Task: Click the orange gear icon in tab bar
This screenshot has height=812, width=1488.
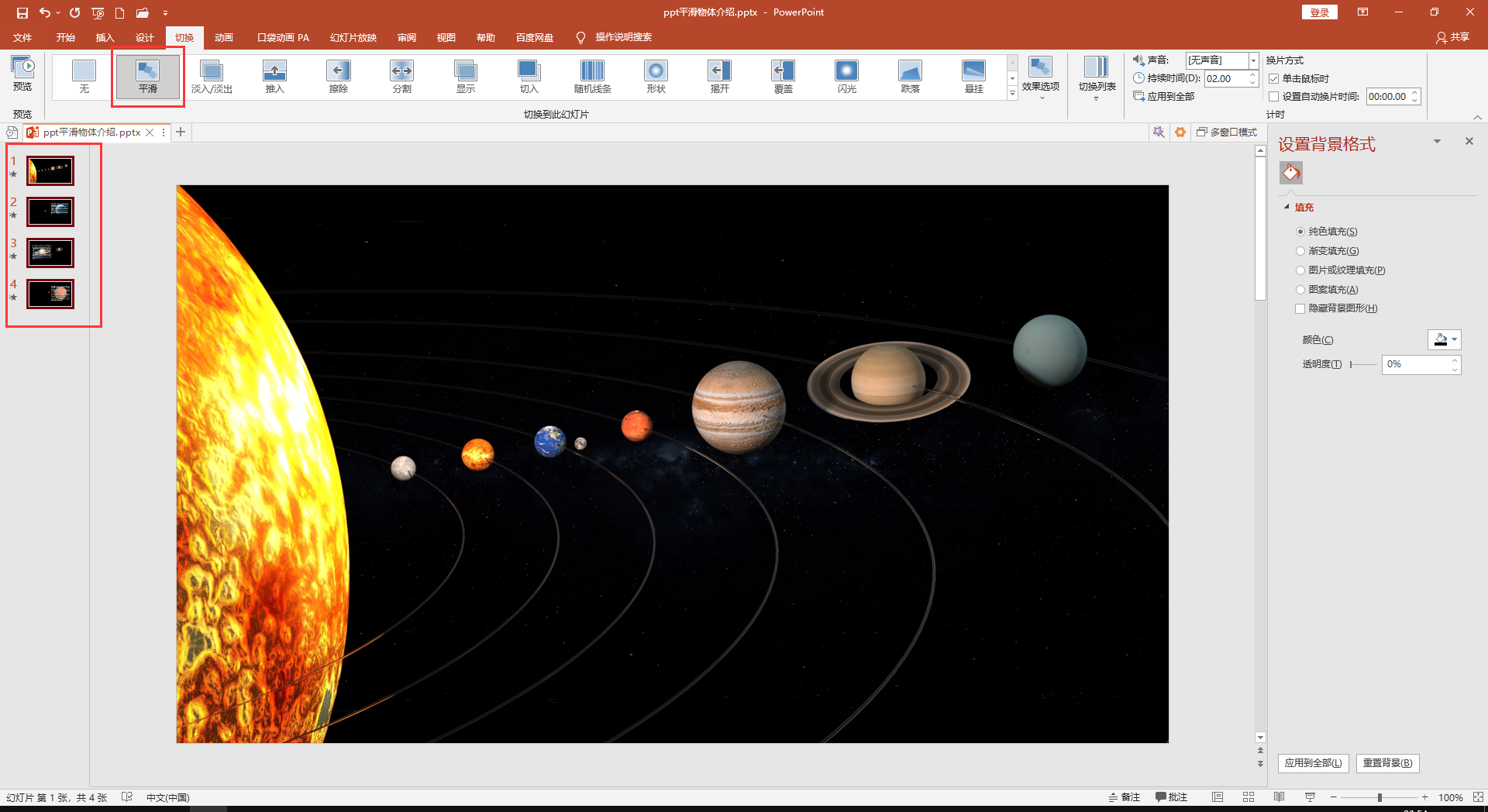Action: [x=1180, y=132]
